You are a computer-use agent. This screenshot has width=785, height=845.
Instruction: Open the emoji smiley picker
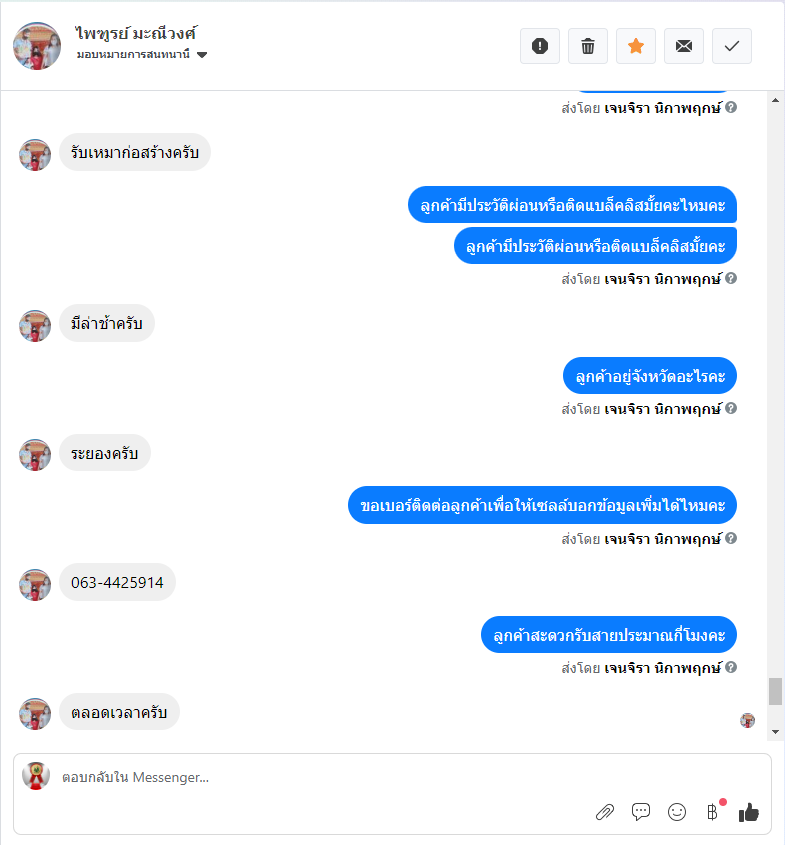point(677,812)
